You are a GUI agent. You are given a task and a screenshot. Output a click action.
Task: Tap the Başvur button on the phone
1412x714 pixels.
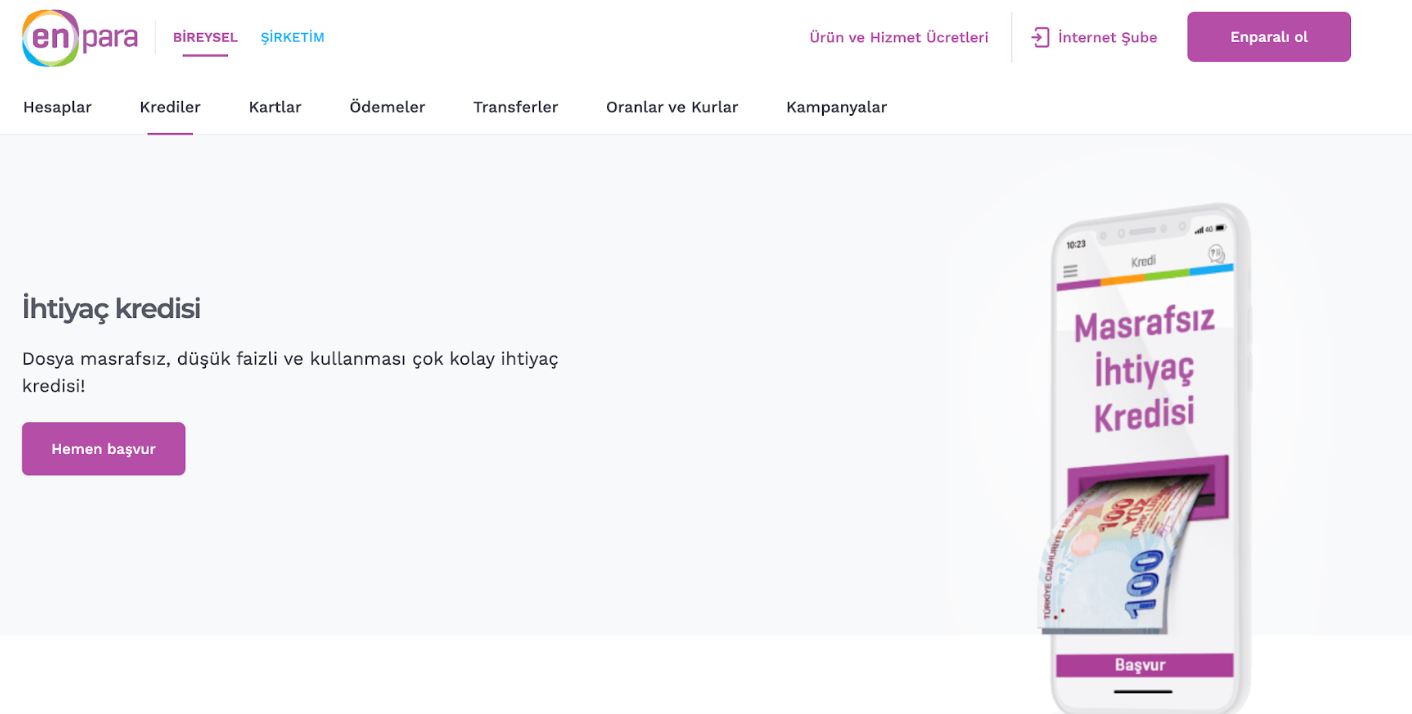(1142, 665)
